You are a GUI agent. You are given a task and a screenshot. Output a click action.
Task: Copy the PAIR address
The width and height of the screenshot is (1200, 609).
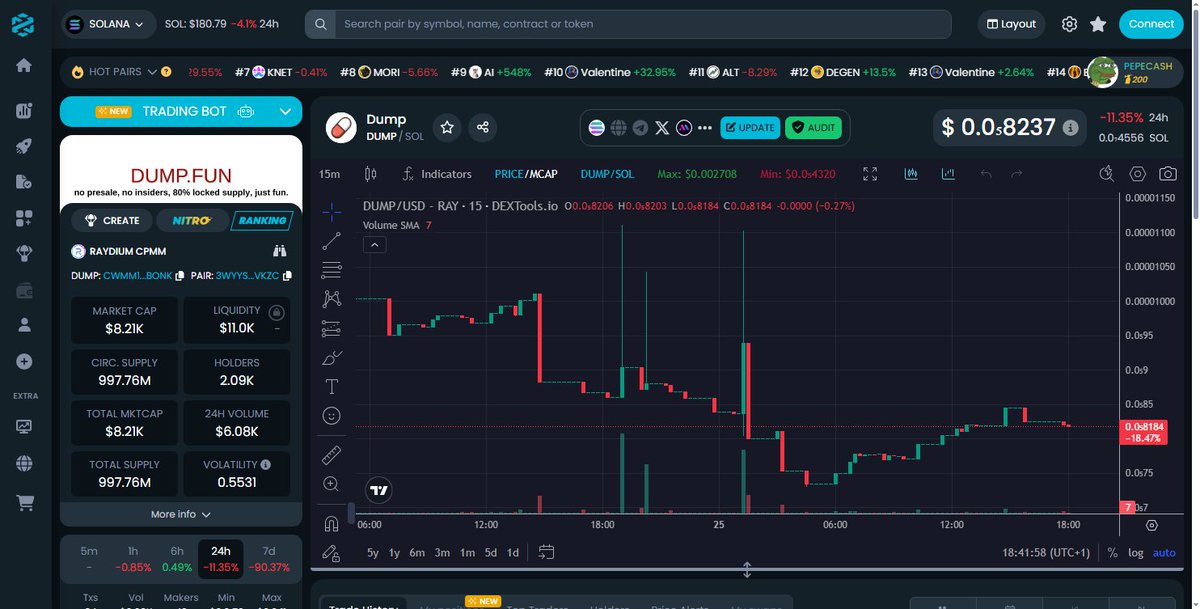pos(287,275)
